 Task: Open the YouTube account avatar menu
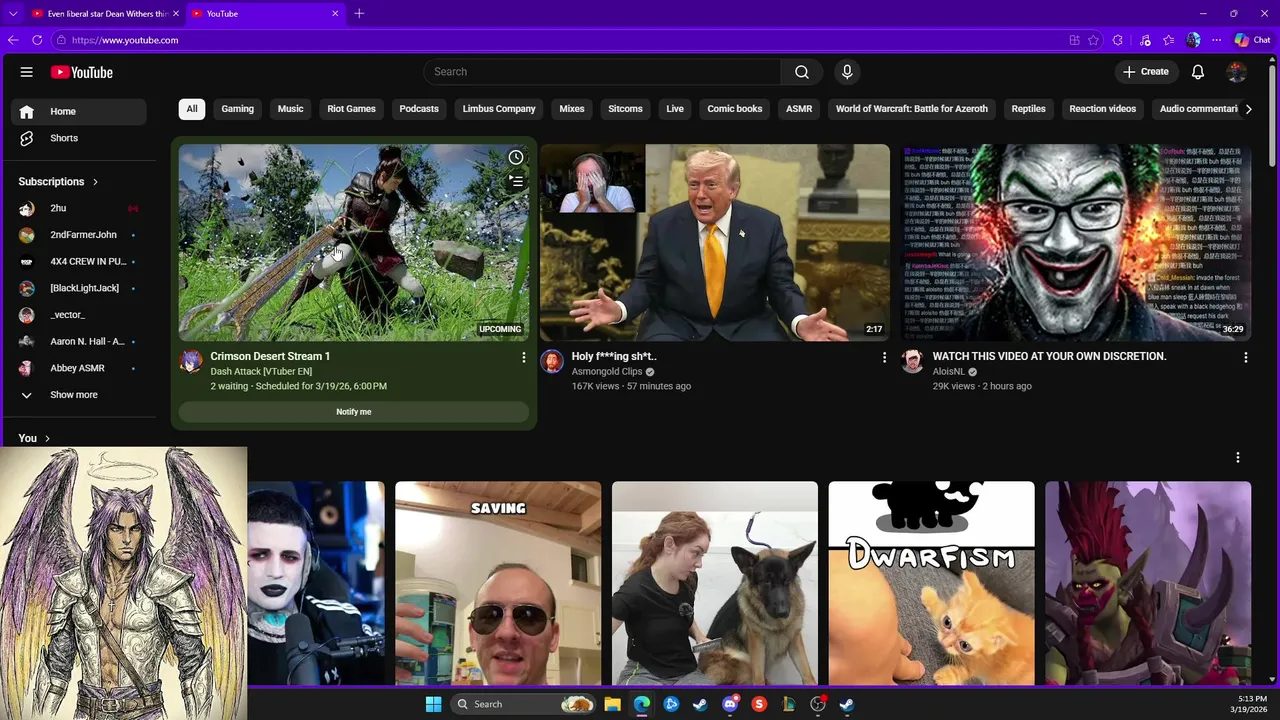click(1237, 72)
